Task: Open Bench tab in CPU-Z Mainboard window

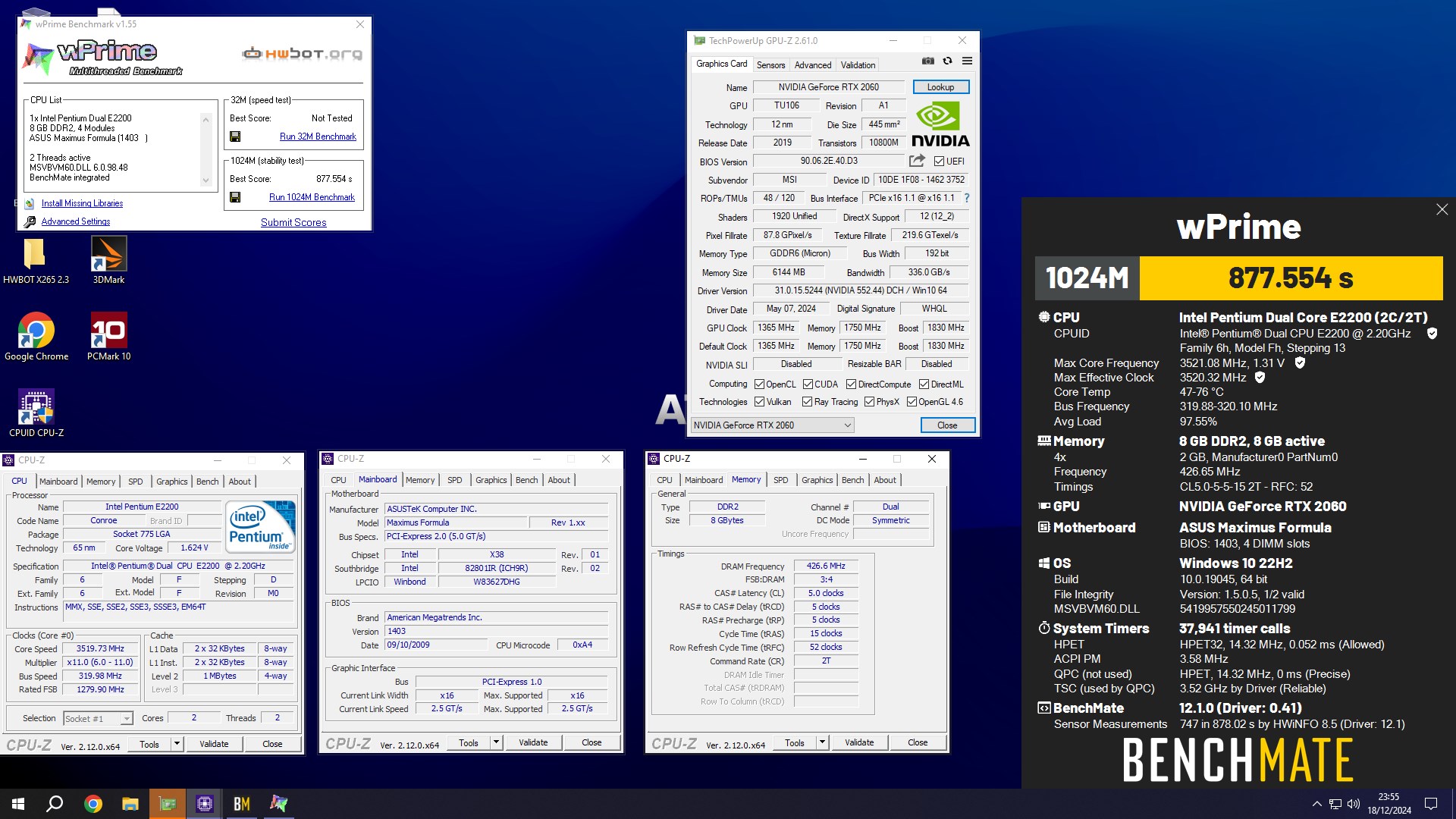Action: (526, 480)
